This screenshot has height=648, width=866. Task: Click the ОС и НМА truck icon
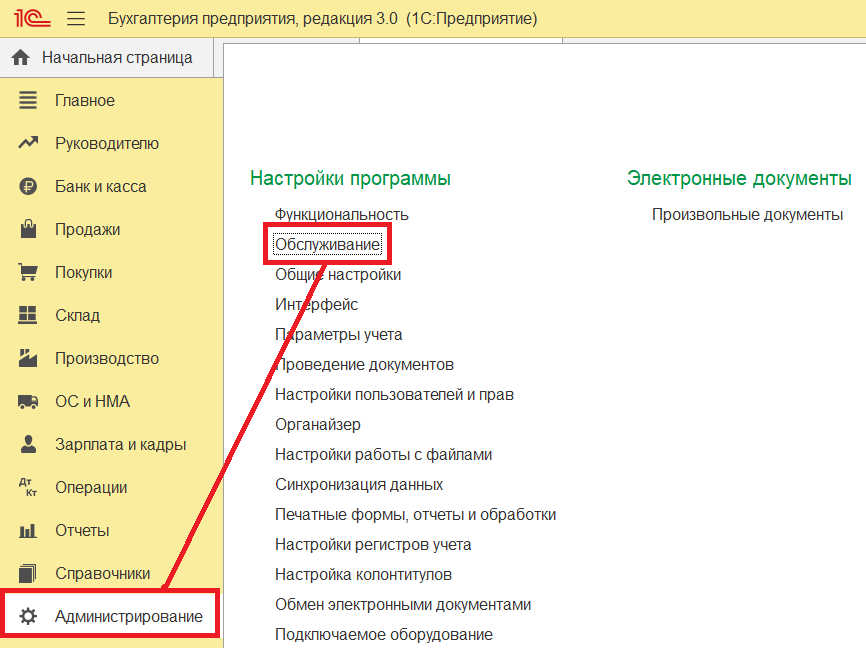[28, 402]
